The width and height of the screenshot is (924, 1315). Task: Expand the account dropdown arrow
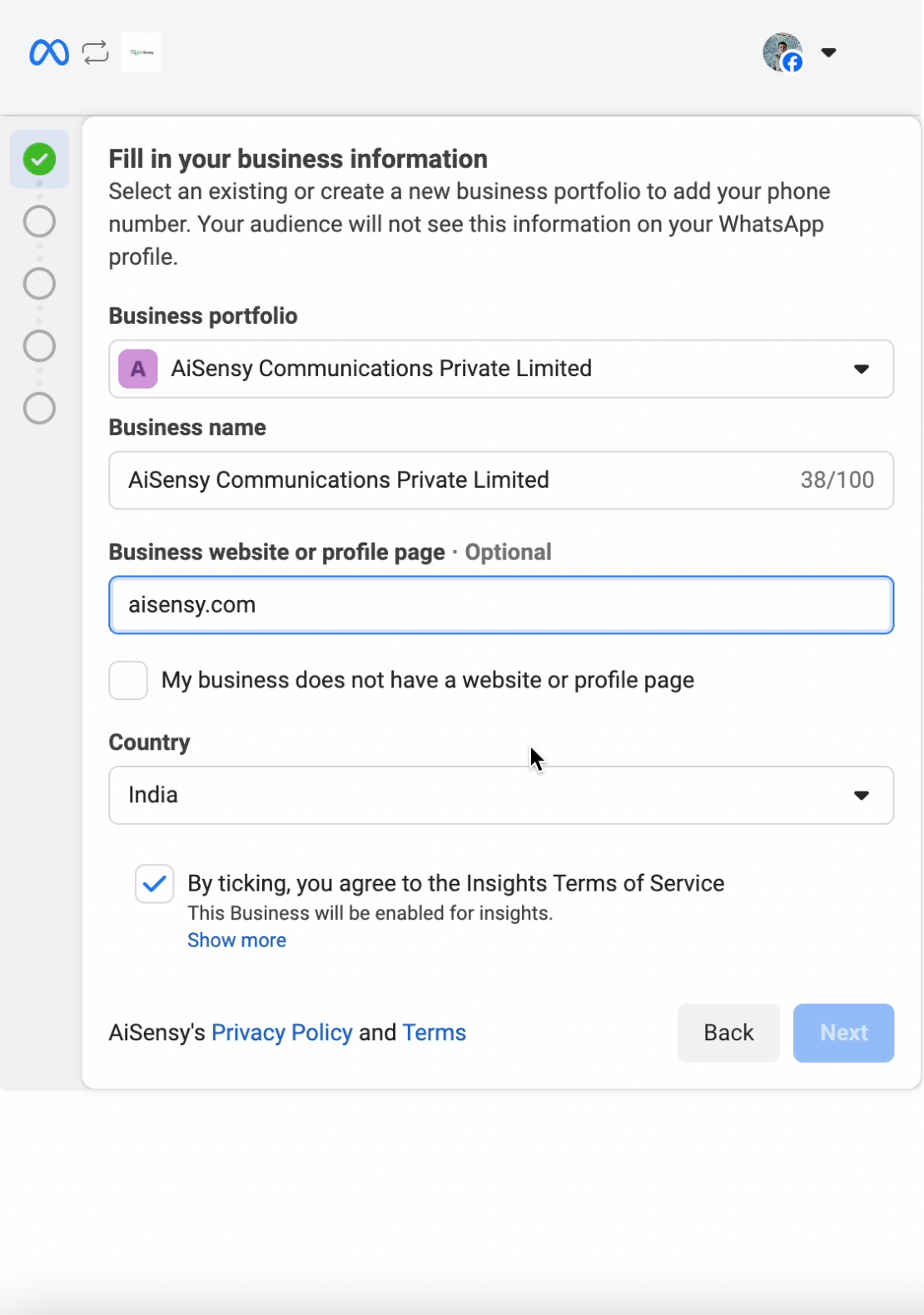[x=828, y=52]
